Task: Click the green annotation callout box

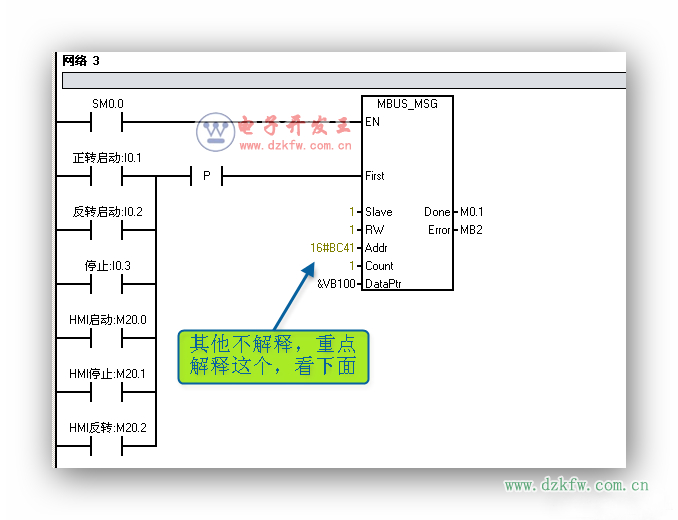Action: pos(273,355)
